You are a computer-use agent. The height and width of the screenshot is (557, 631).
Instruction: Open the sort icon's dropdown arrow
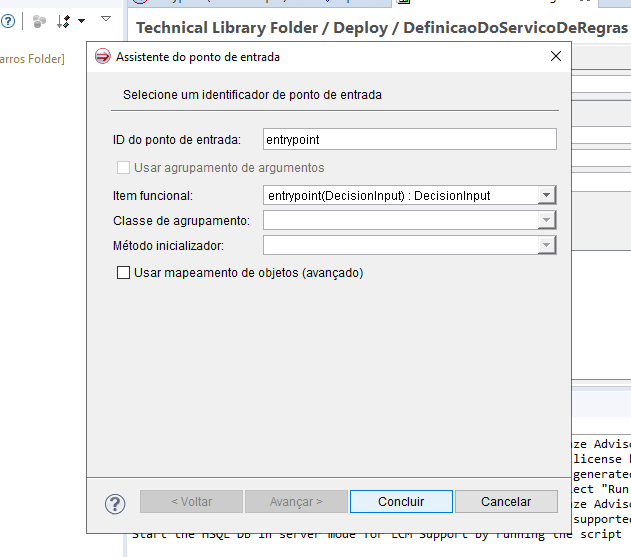click(x=81, y=21)
